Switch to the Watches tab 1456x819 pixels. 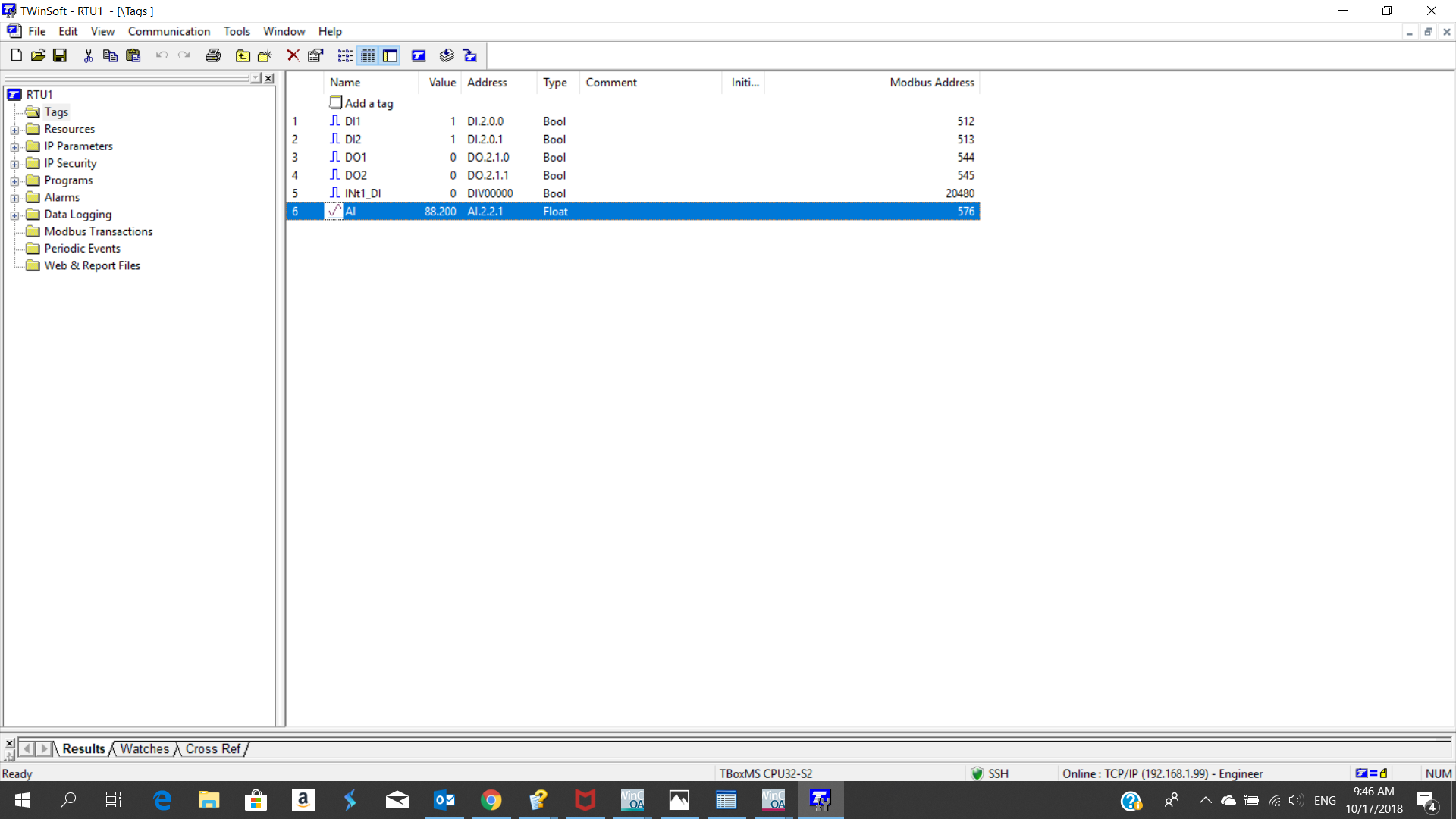click(x=144, y=748)
